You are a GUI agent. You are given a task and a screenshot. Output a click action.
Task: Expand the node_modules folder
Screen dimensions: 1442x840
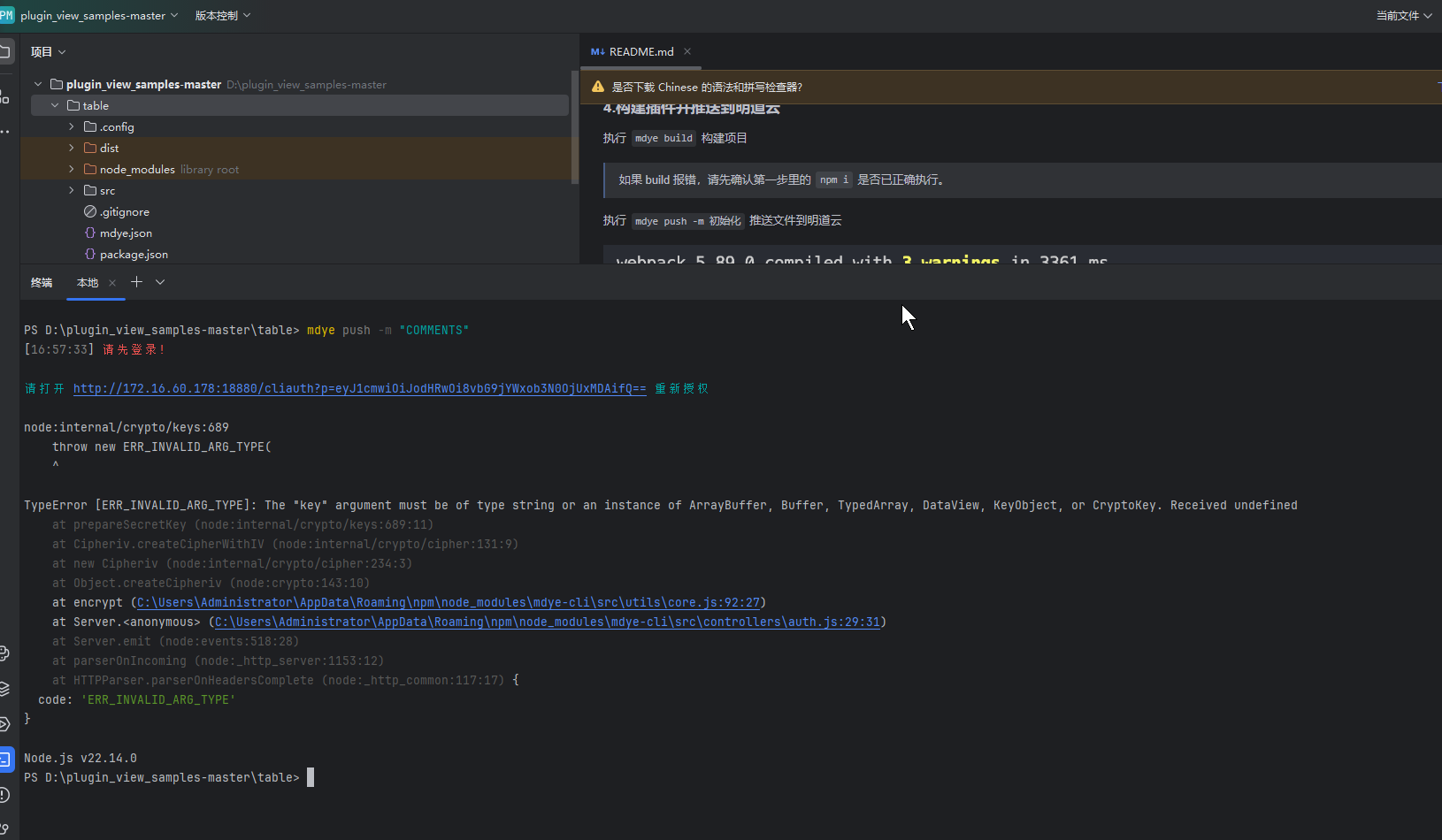[72, 169]
